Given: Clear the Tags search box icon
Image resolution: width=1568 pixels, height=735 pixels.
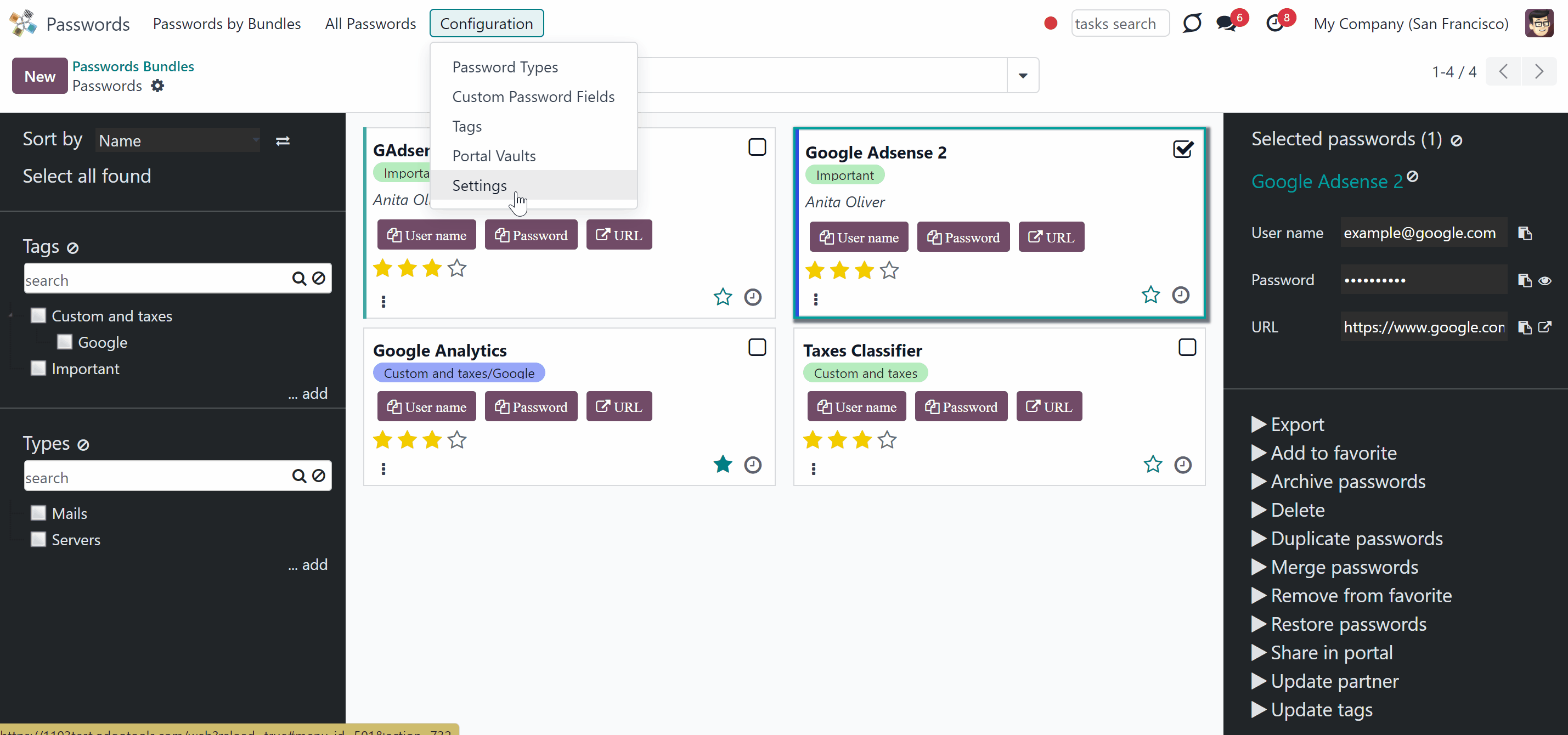Looking at the screenshot, I should [319, 279].
